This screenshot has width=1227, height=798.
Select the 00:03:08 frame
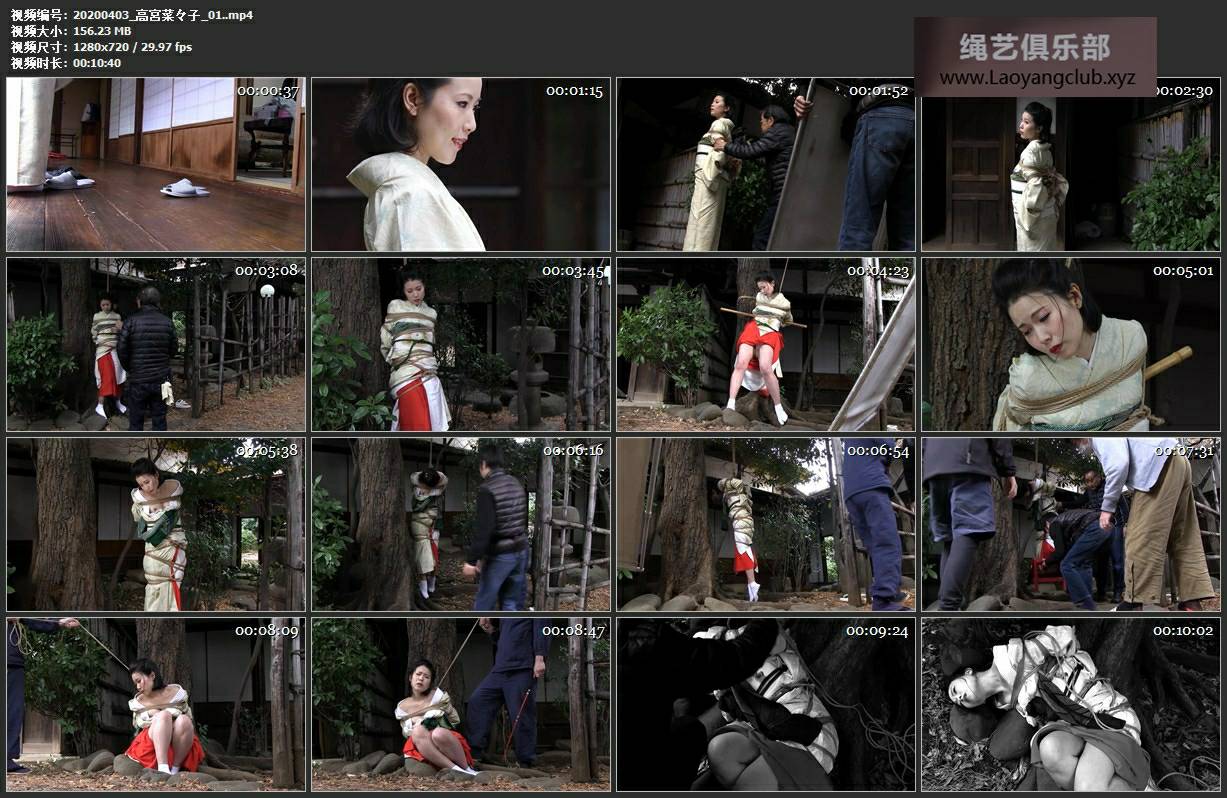[x=156, y=344]
